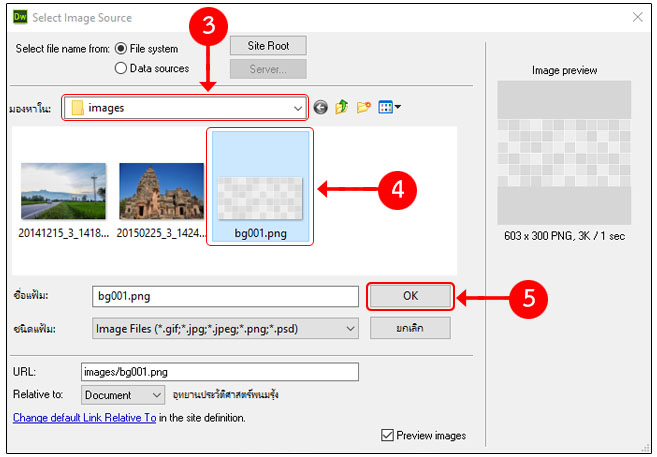Click the Up one level folder icon

tap(342, 107)
